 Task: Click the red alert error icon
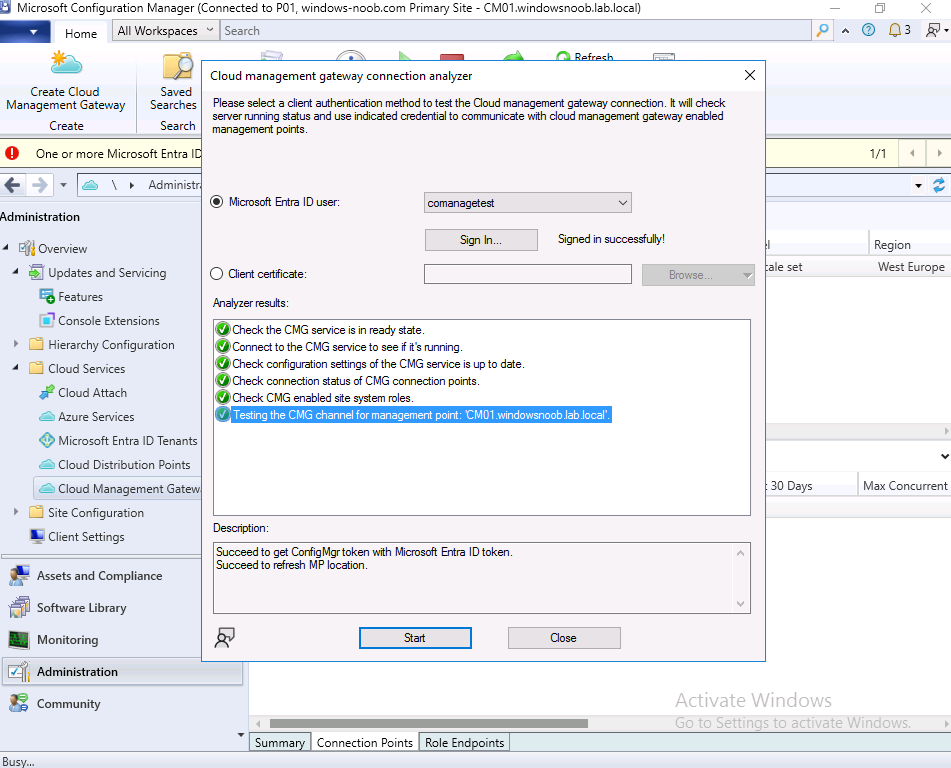pyautogui.click(x=12, y=153)
